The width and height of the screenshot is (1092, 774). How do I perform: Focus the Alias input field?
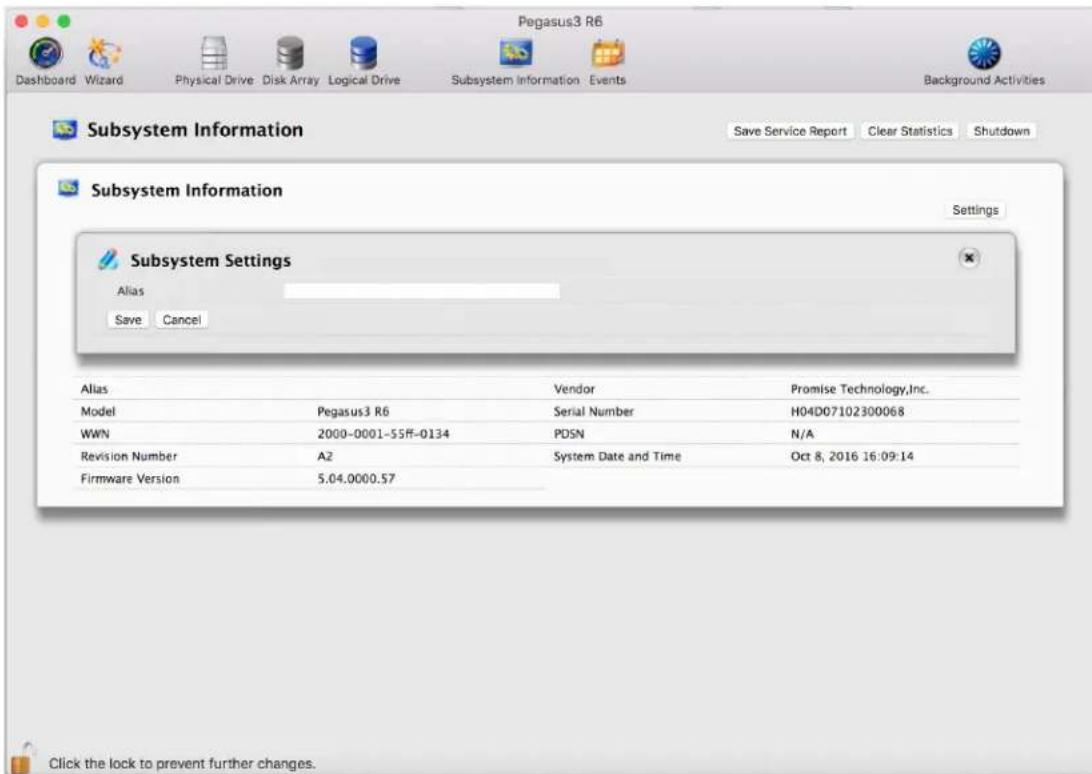point(421,291)
